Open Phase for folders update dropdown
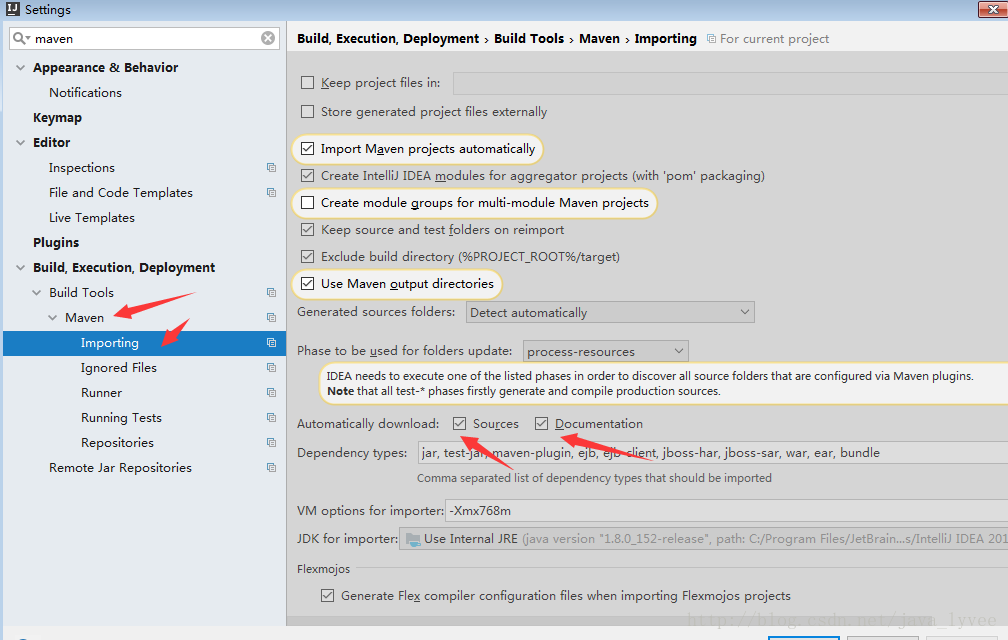This screenshot has height=640, width=1008. [606, 351]
